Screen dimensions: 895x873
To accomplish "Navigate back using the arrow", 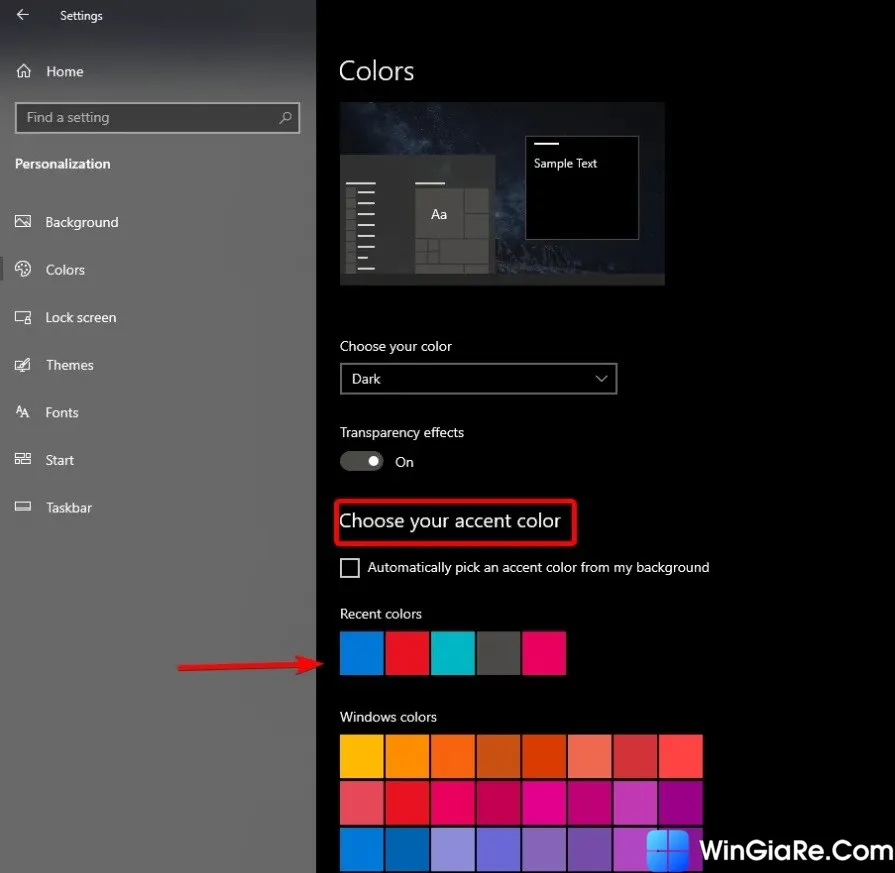I will tap(21, 15).
